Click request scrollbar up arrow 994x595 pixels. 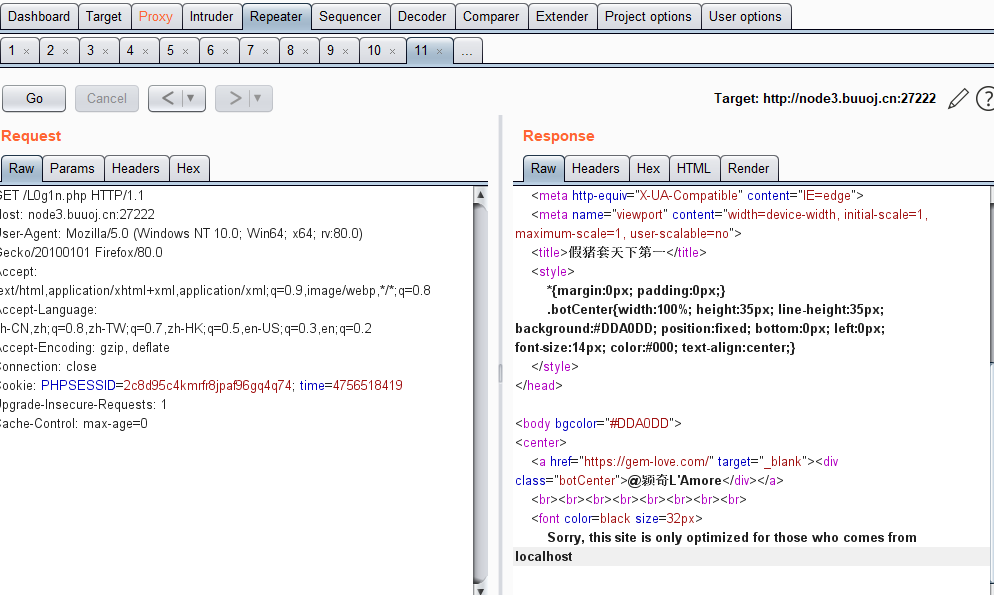[x=481, y=195]
